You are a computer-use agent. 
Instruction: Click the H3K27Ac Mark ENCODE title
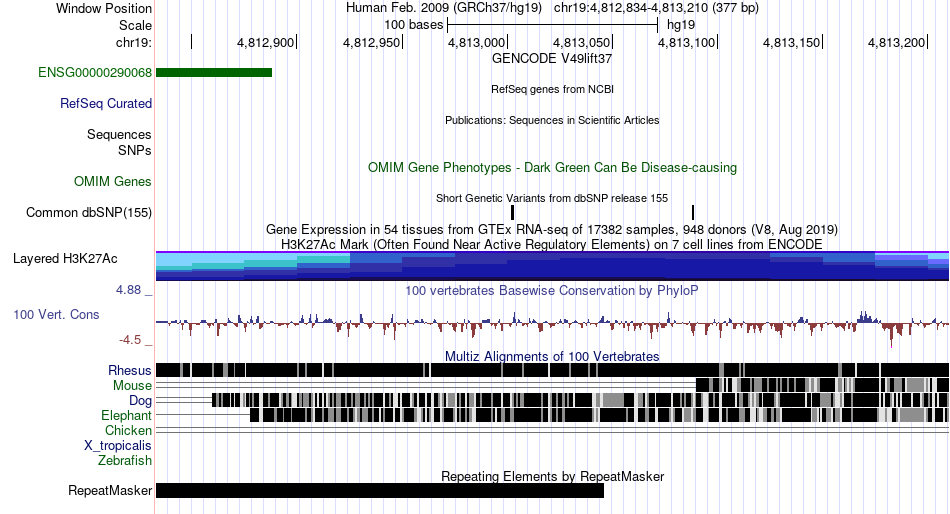[552, 244]
